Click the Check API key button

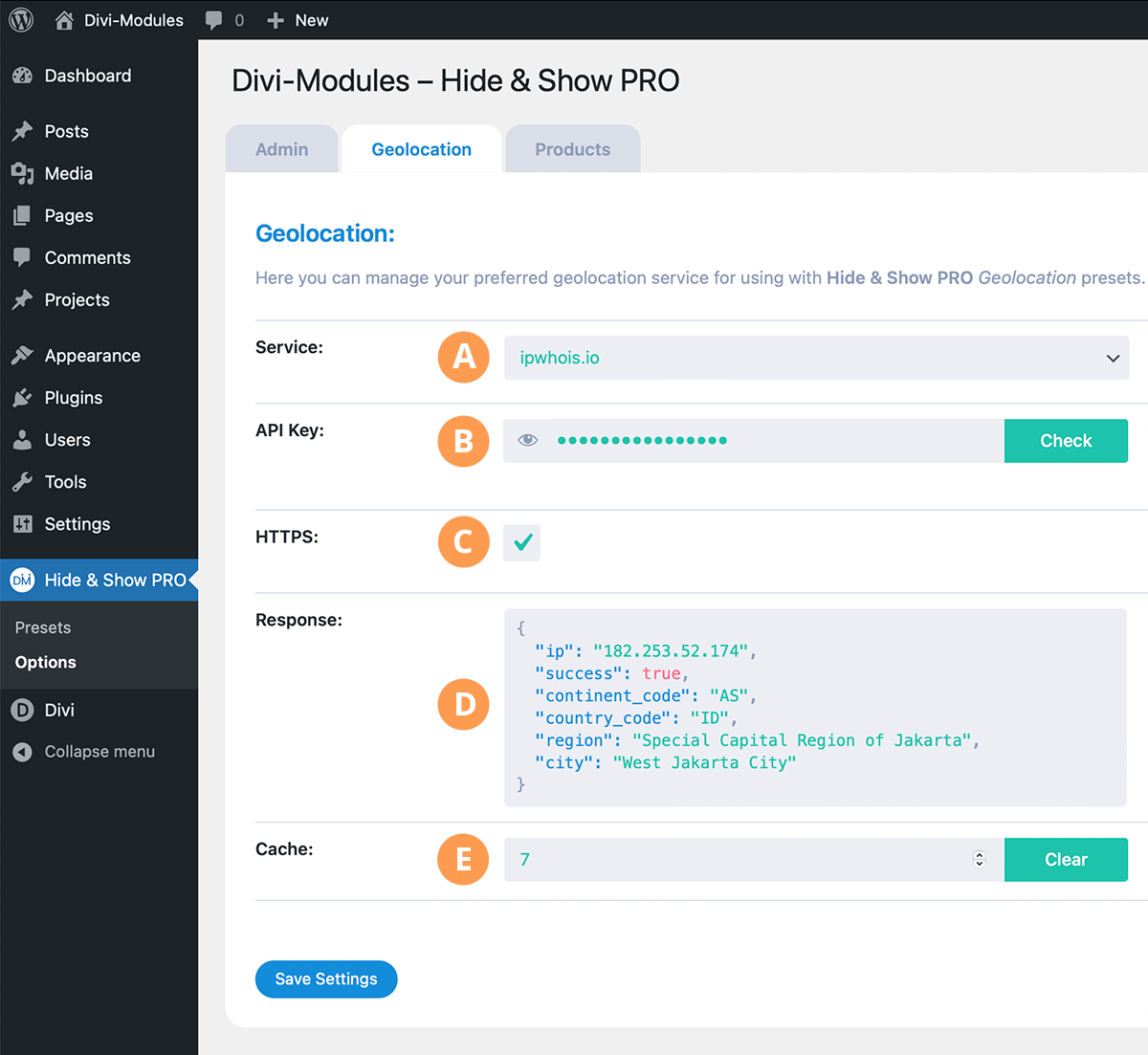point(1066,441)
